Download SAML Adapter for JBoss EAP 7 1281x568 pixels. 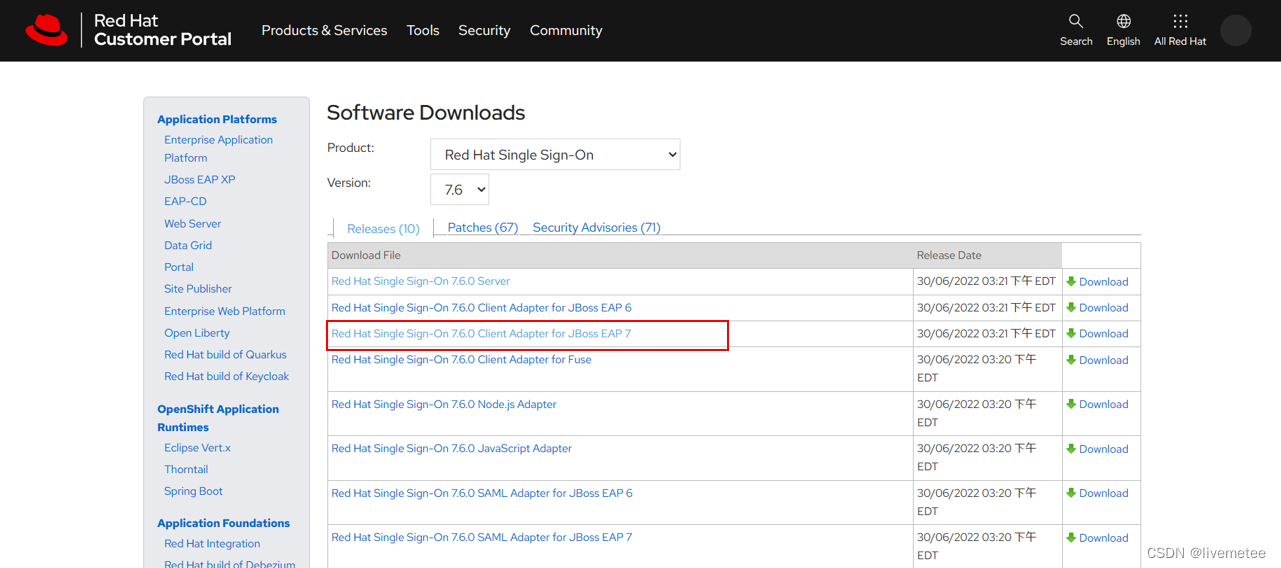(x=1103, y=538)
